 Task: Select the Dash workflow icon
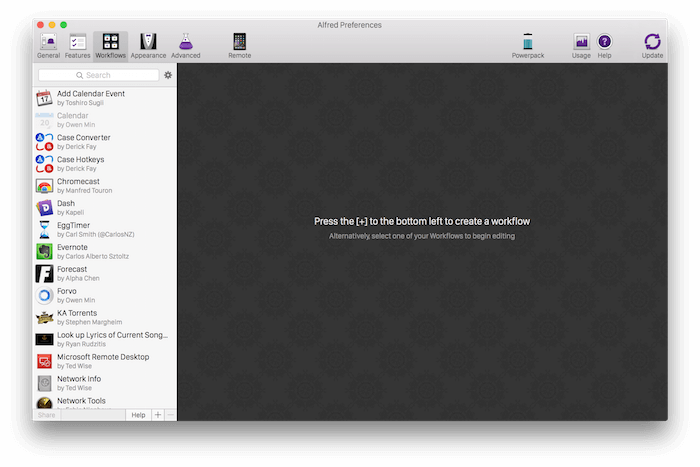click(x=44, y=208)
